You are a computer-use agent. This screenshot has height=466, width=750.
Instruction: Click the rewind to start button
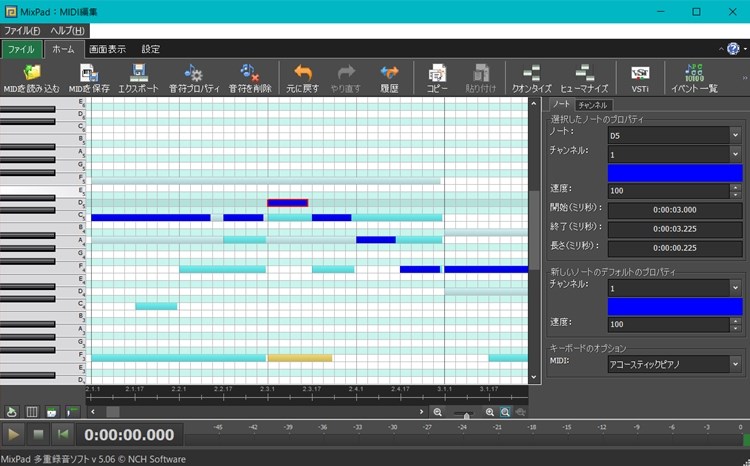63,434
